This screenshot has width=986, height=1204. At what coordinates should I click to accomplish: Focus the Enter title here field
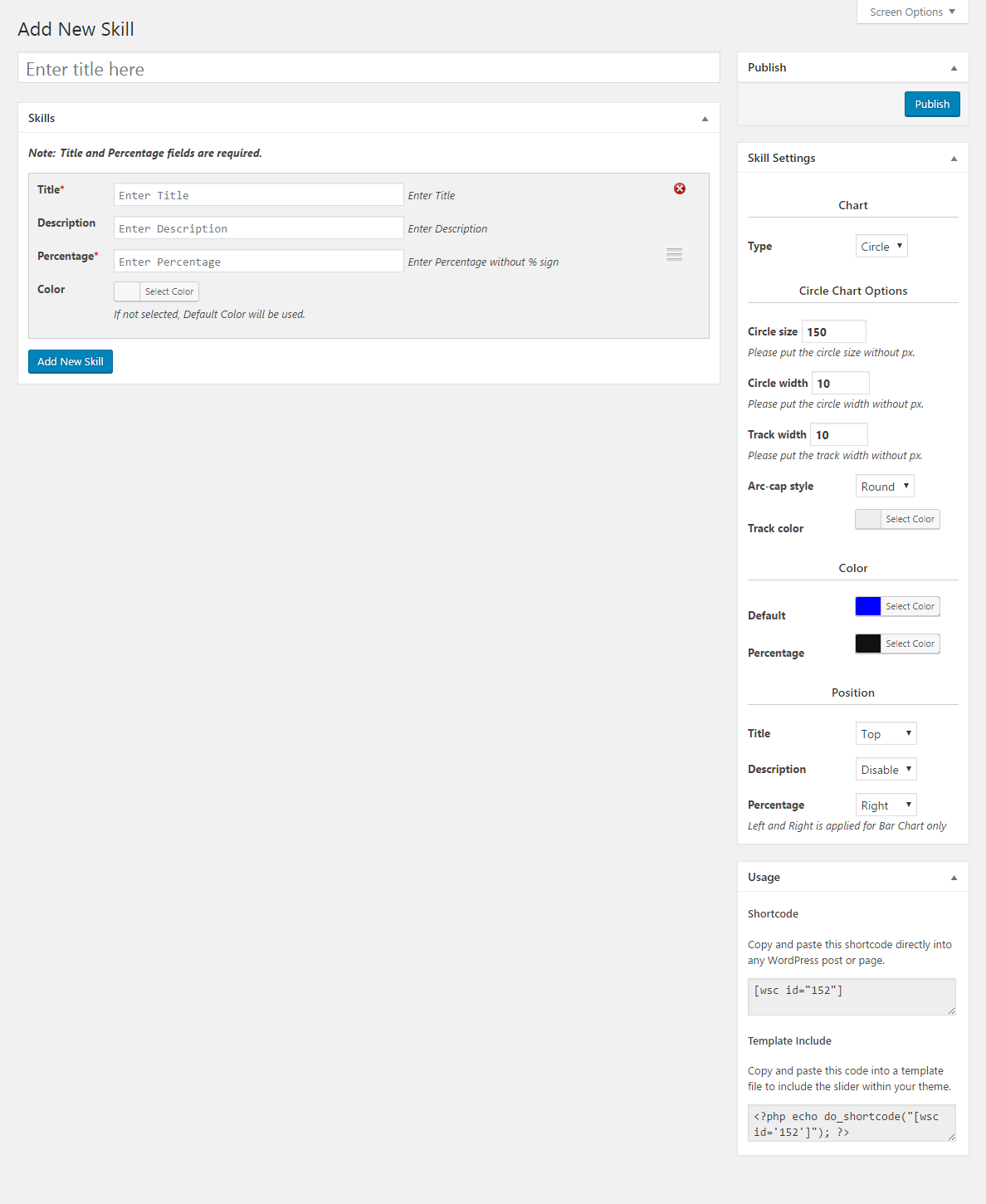click(x=369, y=68)
